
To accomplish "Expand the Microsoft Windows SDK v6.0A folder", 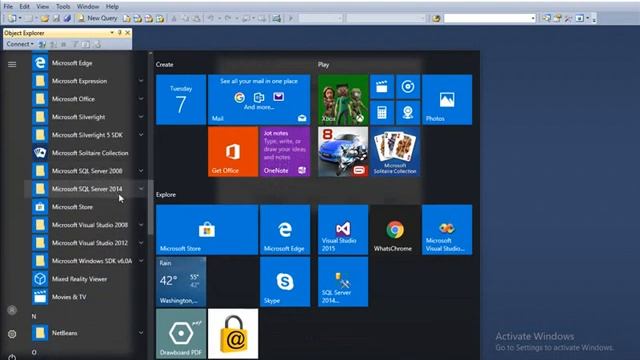I will [141, 261].
